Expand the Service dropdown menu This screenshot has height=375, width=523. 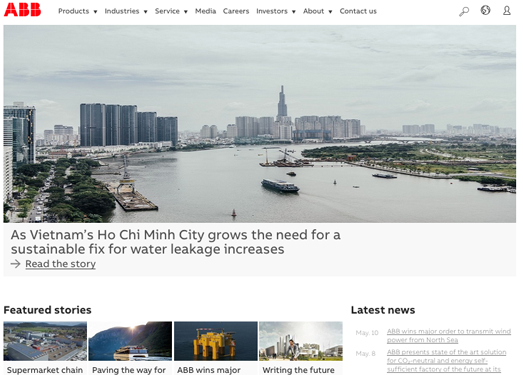point(171,11)
